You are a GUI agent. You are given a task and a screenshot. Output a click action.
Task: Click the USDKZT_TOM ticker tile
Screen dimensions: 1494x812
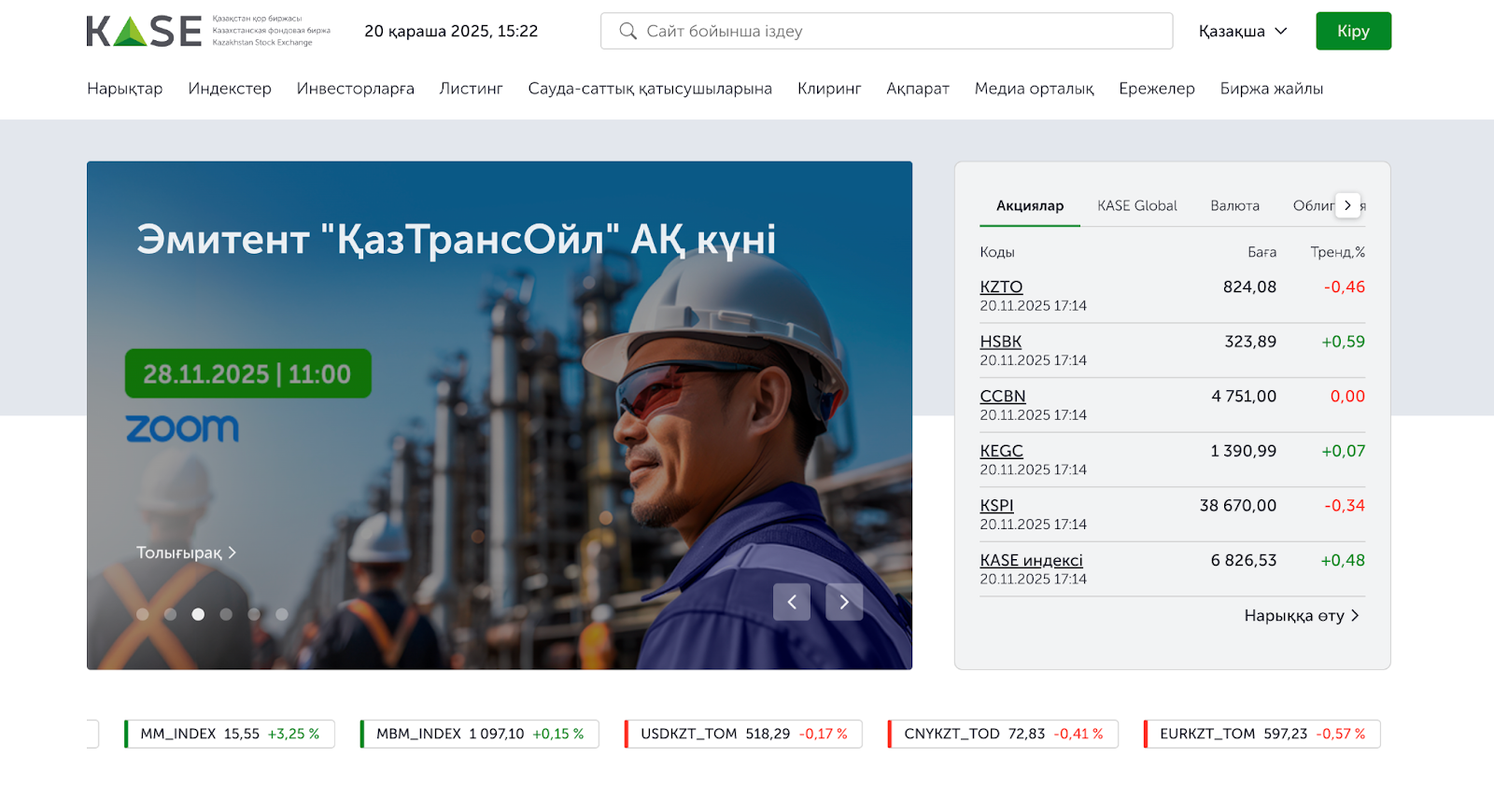click(x=743, y=734)
